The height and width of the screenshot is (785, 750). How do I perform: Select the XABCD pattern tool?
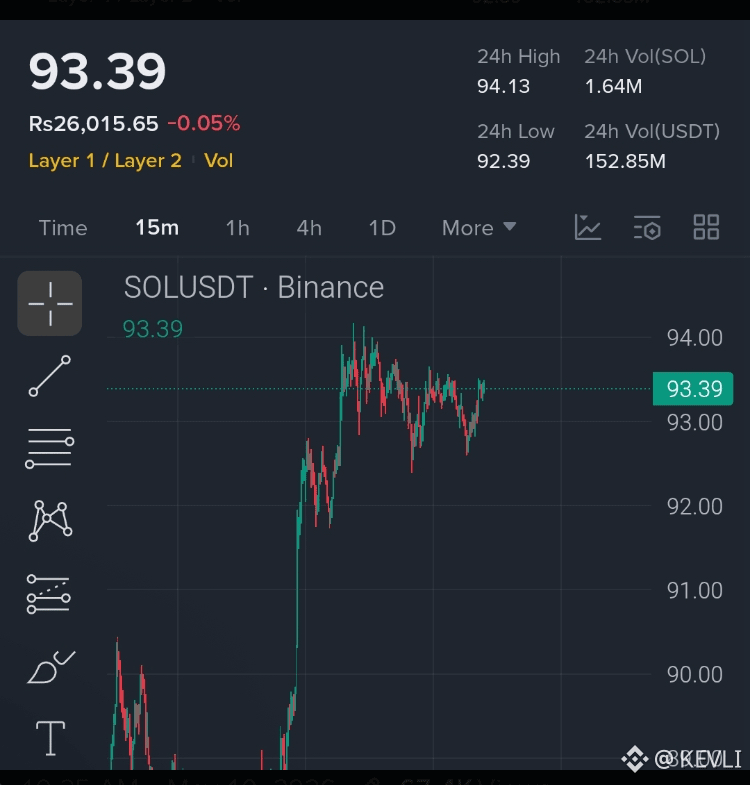[x=50, y=521]
